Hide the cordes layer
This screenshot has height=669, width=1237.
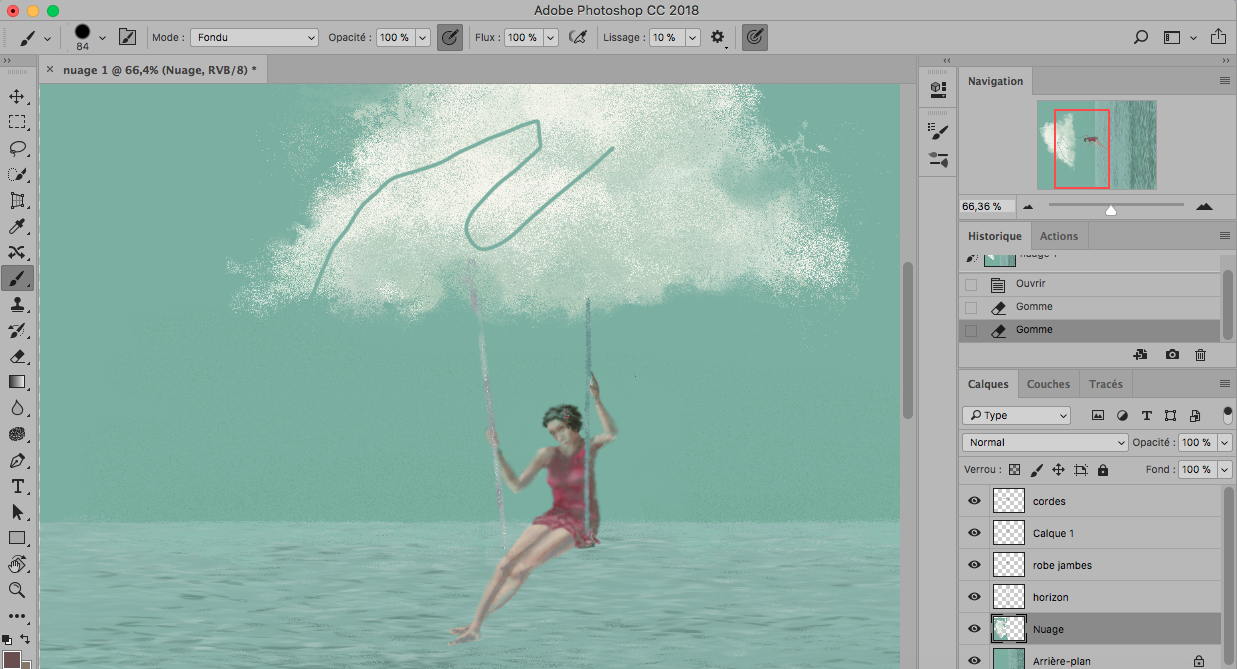click(974, 501)
